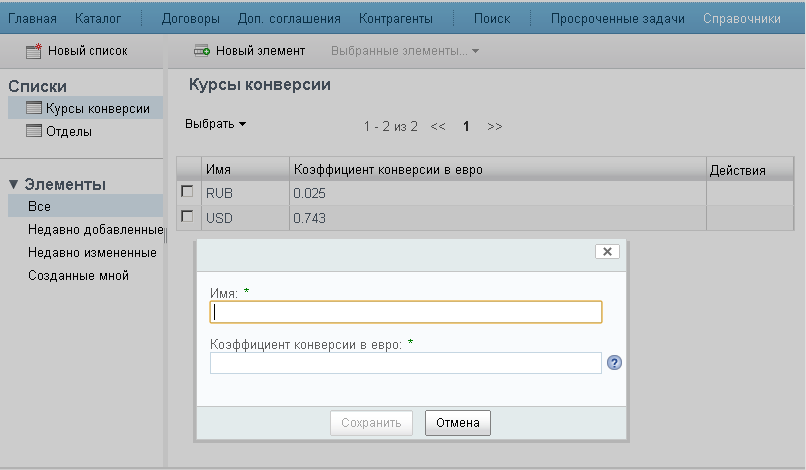Image resolution: width=806 pixels, height=470 pixels.
Task: Open the Каталог menu
Action: coord(98,19)
